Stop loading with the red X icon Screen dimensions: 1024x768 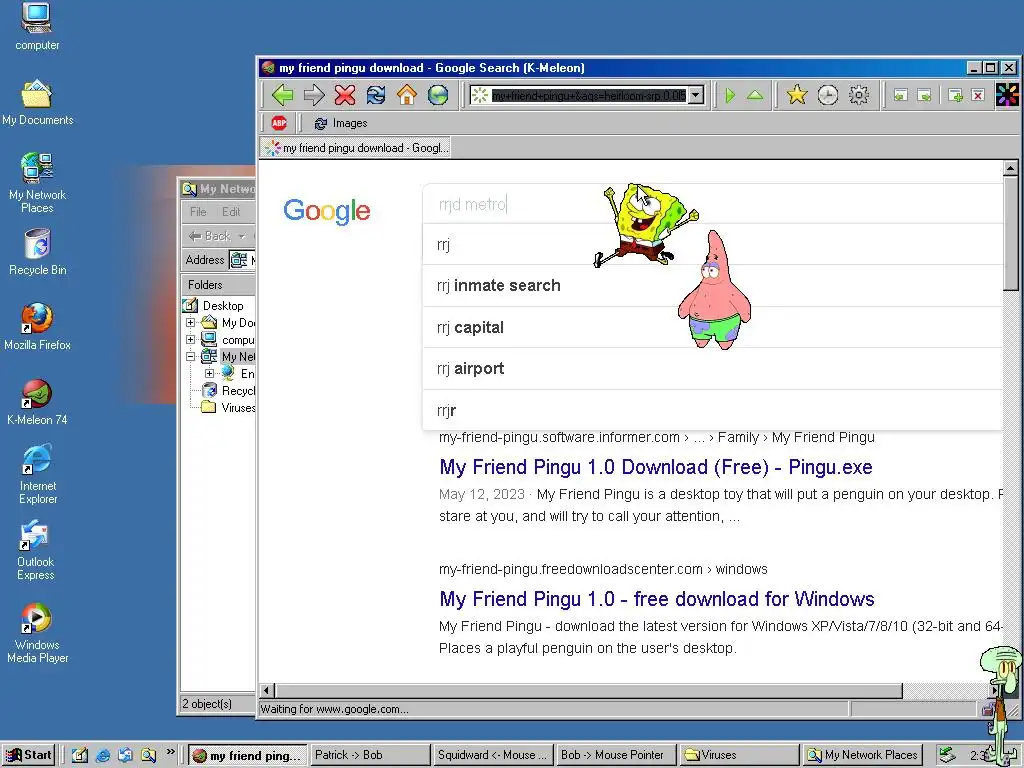point(345,95)
